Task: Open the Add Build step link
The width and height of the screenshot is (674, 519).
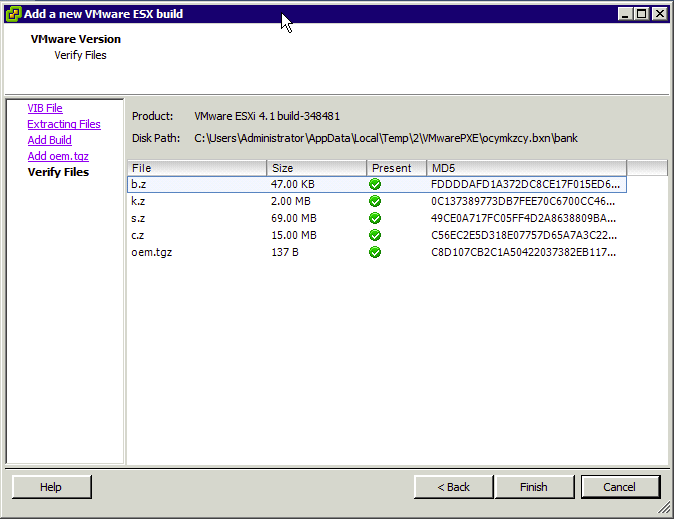Action: (x=49, y=140)
